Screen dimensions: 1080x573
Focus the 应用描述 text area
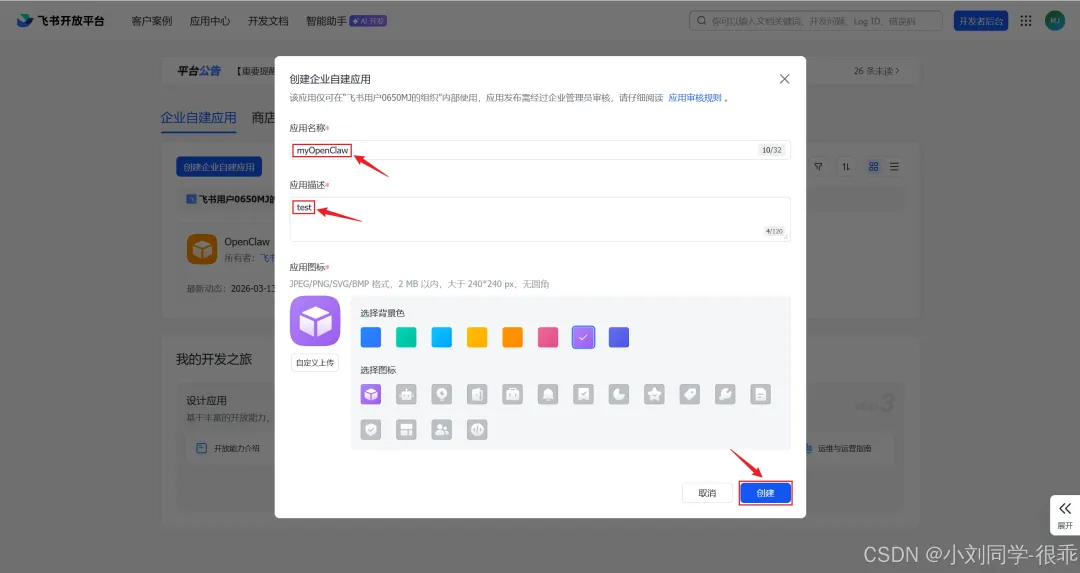click(540, 219)
